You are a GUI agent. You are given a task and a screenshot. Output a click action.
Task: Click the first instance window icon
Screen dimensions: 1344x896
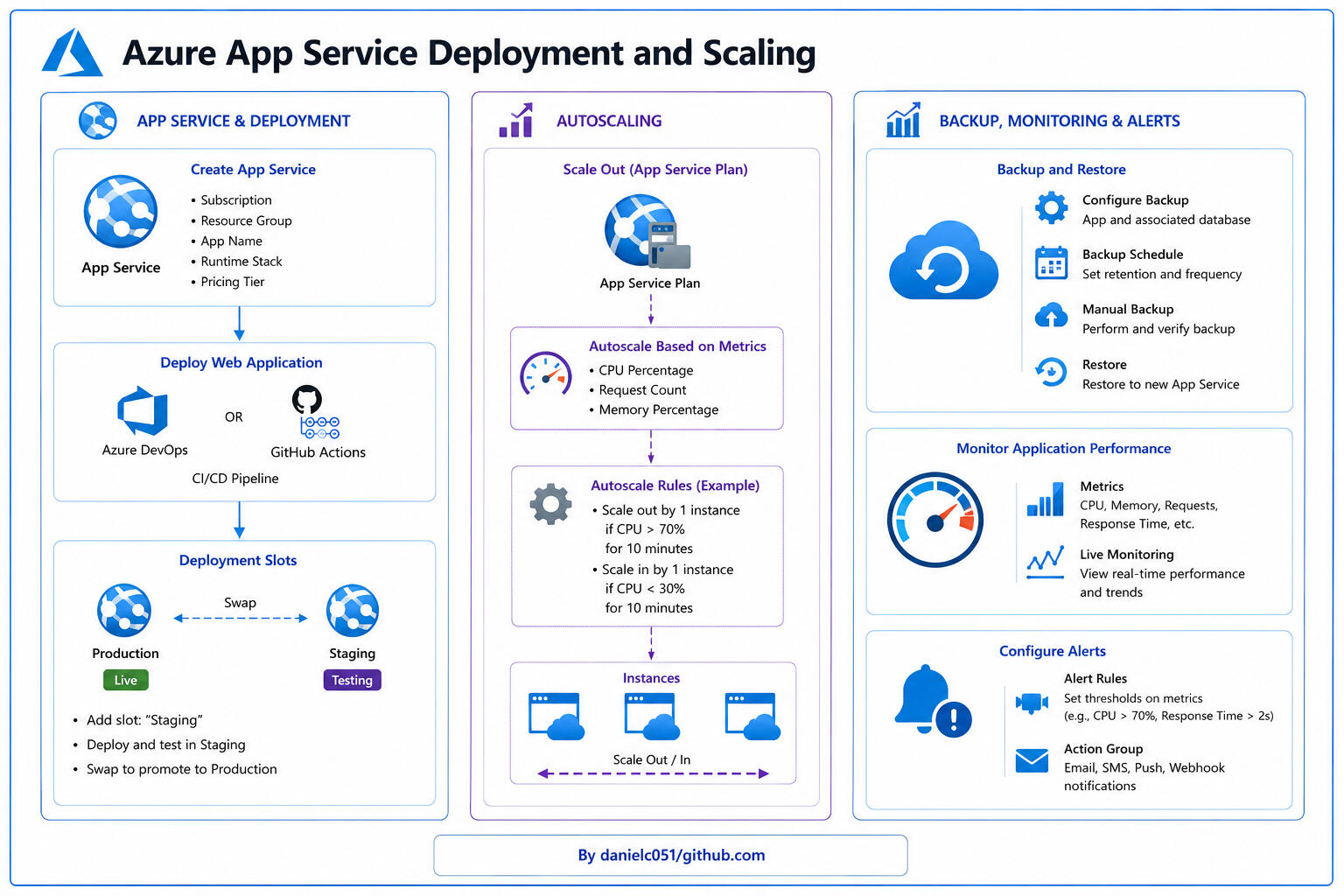pos(556,716)
